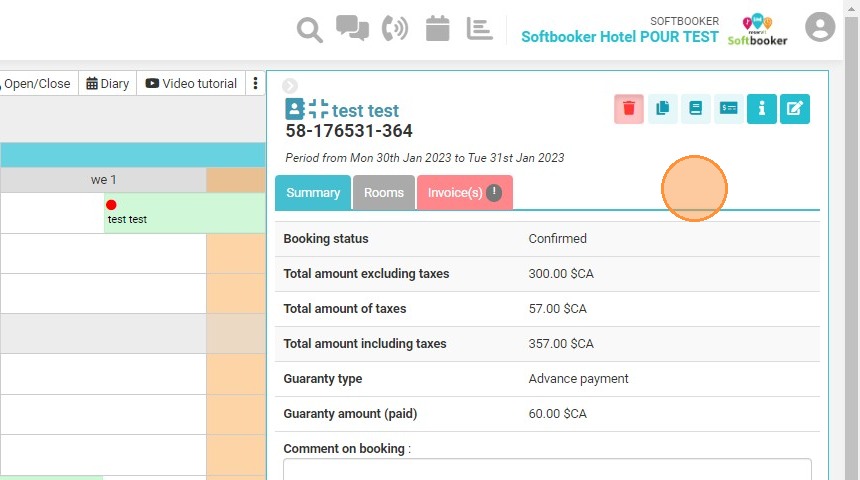Edit booking with pencil icon
Screen dimensions: 860x480
tap(795, 109)
